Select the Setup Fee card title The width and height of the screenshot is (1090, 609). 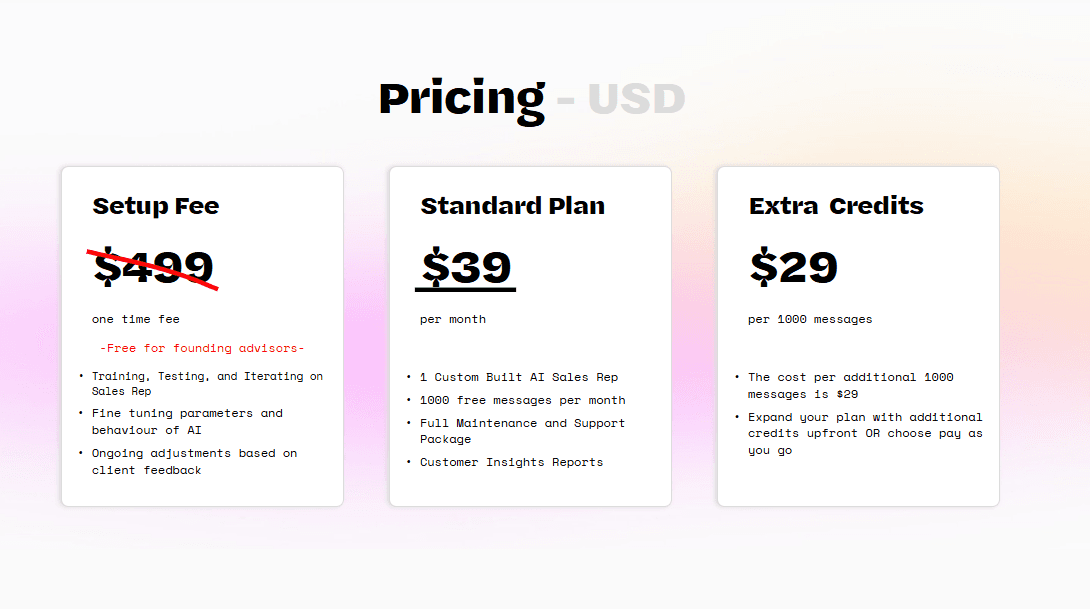[x=156, y=206]
